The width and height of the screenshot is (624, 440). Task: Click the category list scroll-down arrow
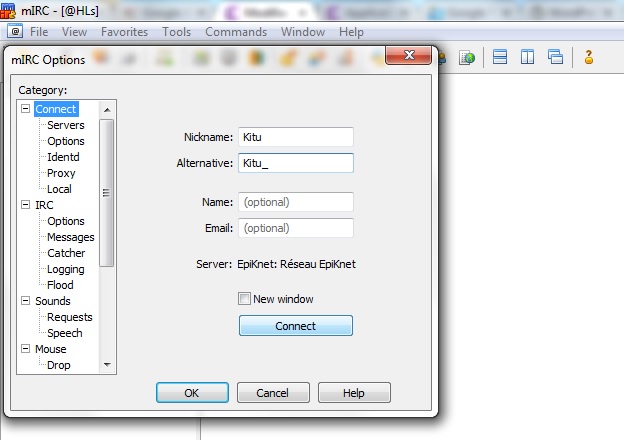click(x=107, y=364)
